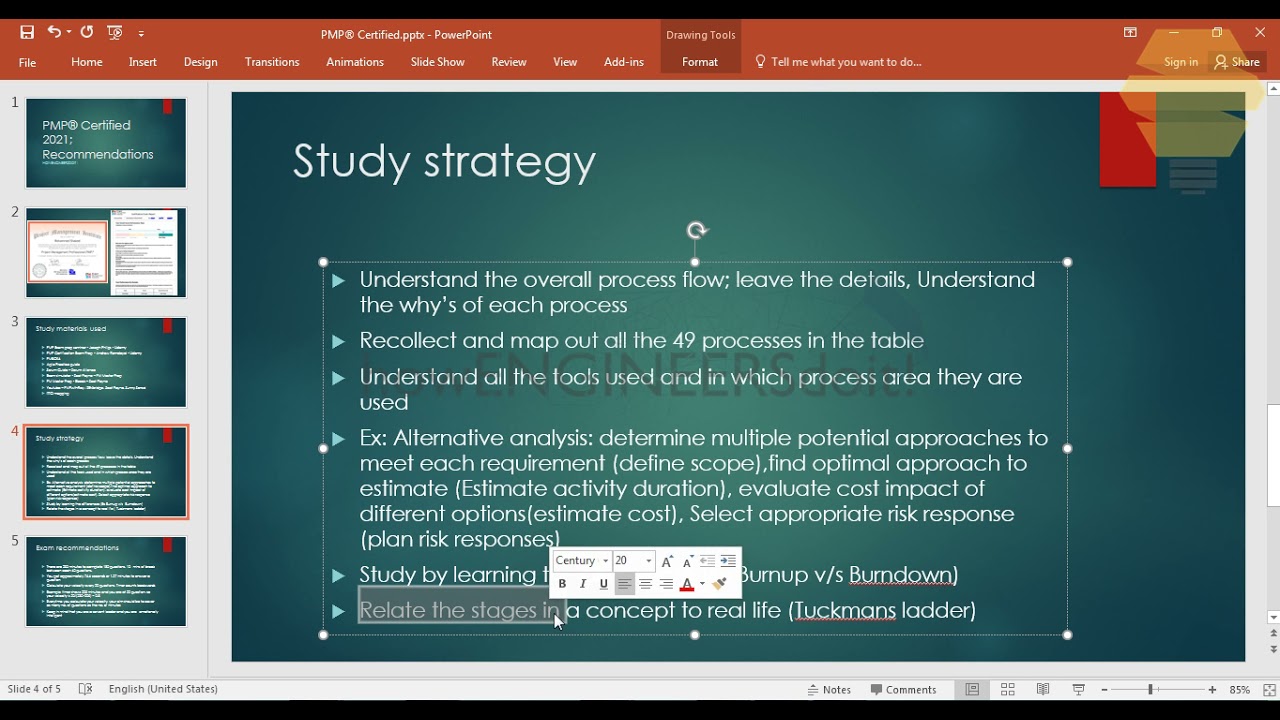Click Increase Font Size icon in mini toolbar
This screenshot has width=1280, height=720.
pos(667,561)
